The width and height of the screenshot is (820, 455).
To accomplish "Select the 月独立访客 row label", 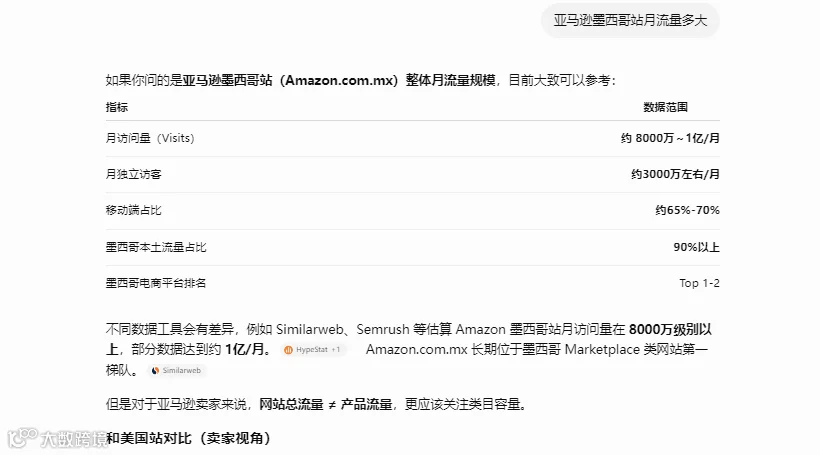I will coord(133,174).
